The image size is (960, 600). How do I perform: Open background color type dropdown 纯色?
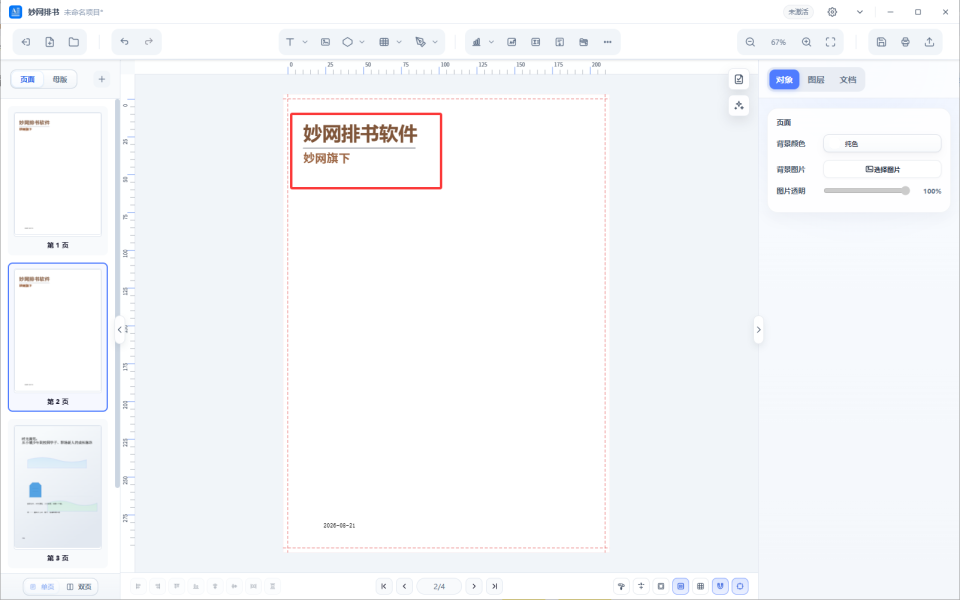pos(882,143)
